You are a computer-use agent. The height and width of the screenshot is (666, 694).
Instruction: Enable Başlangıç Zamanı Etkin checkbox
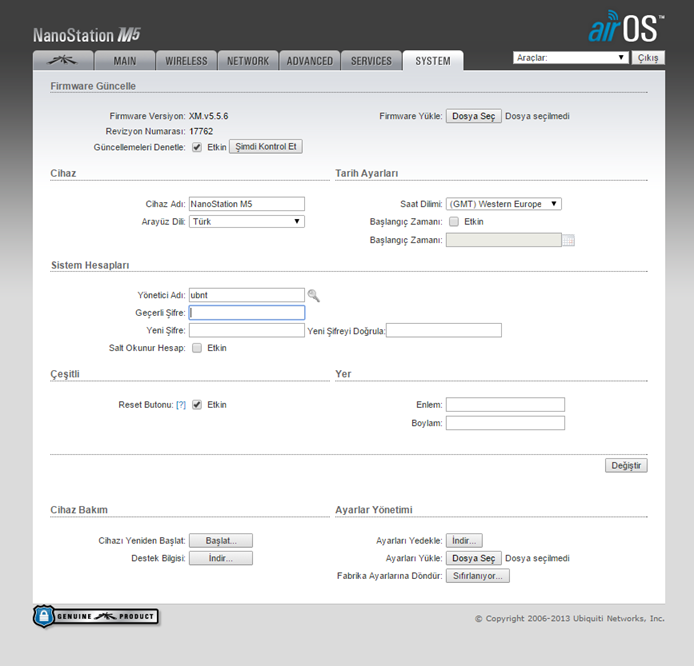click(x=454, y=222)
